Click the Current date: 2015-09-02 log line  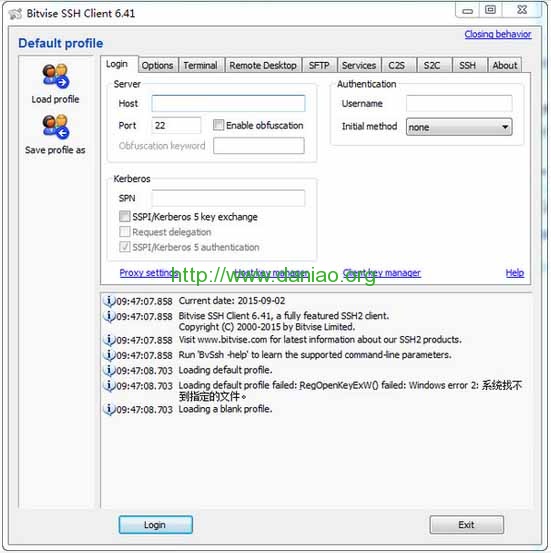coord(232,301)
